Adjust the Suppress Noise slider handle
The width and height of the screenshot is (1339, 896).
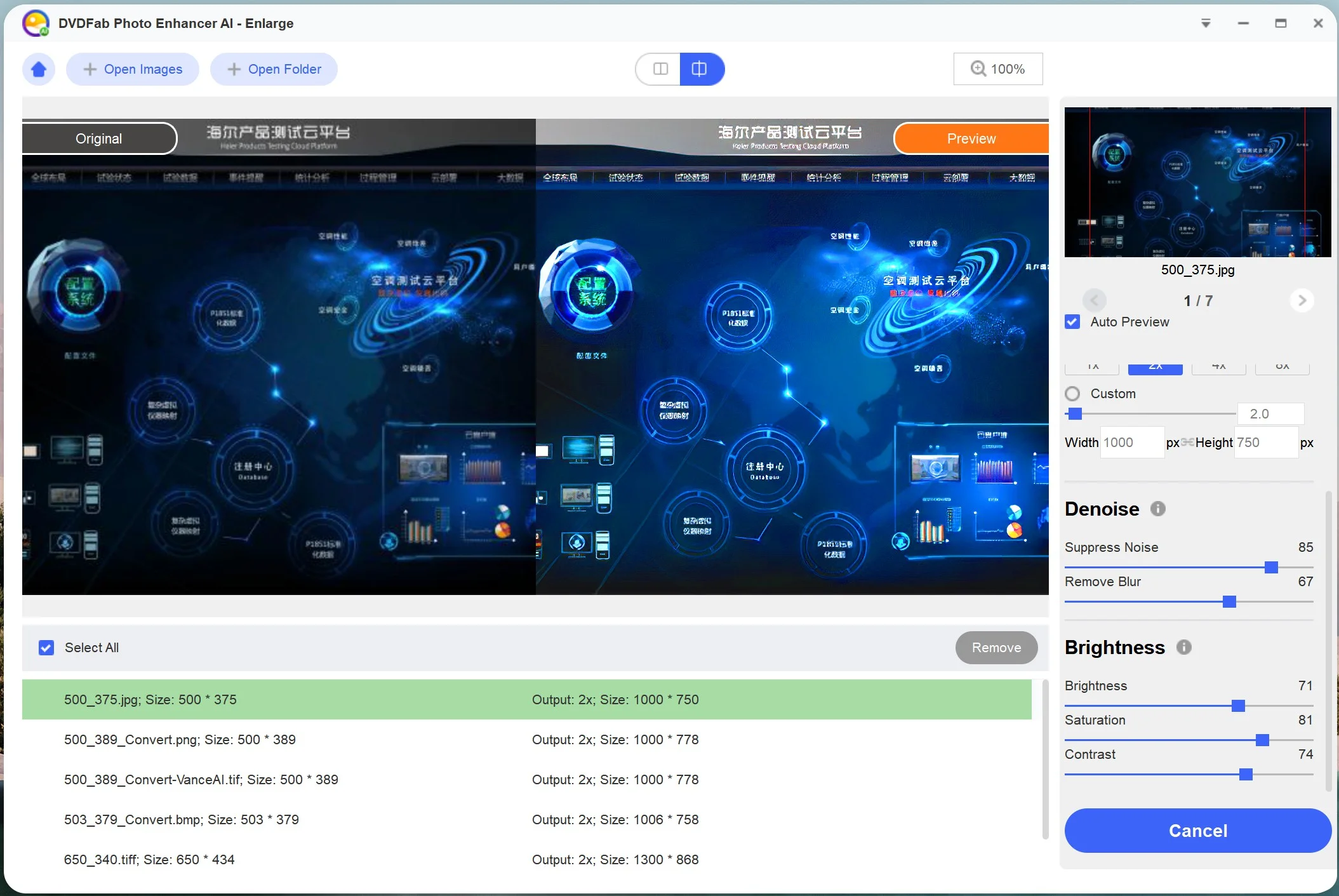tap(1271, 567)
